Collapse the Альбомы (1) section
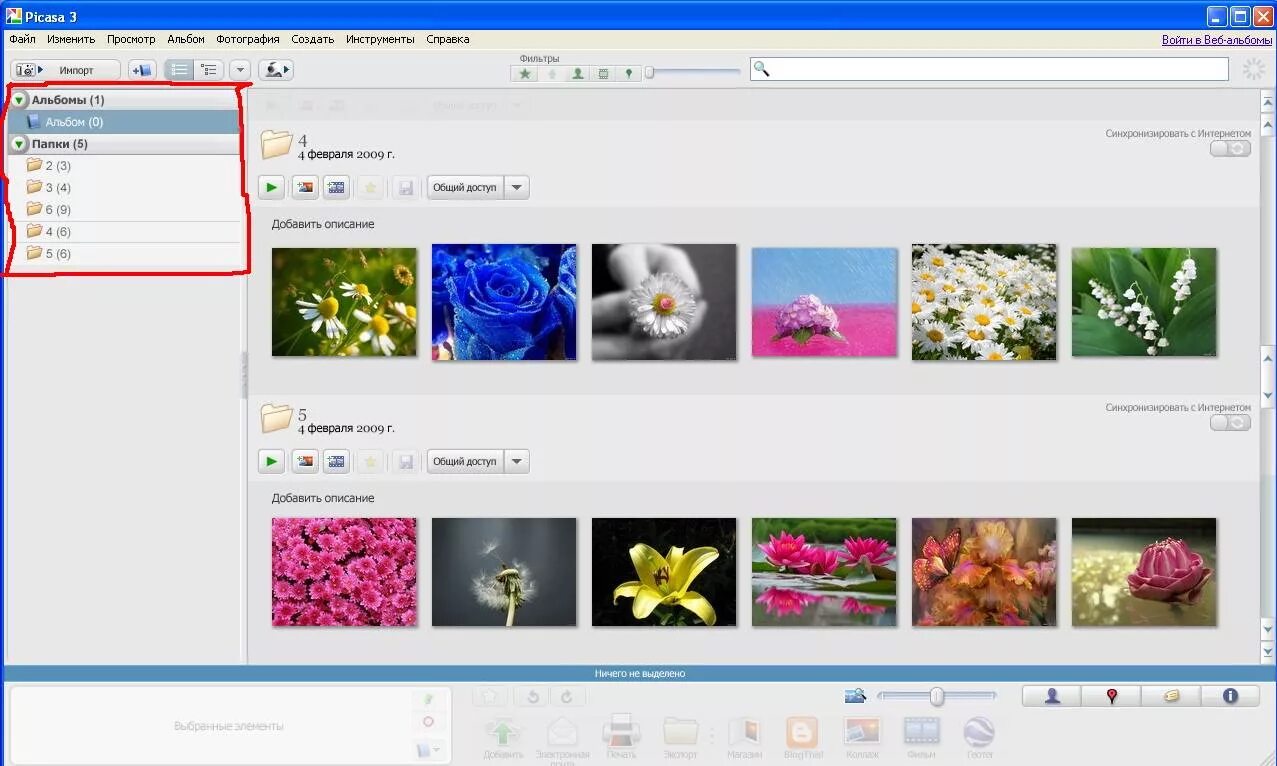This screenshot has height=766, width=1277. tap(19, 100)
